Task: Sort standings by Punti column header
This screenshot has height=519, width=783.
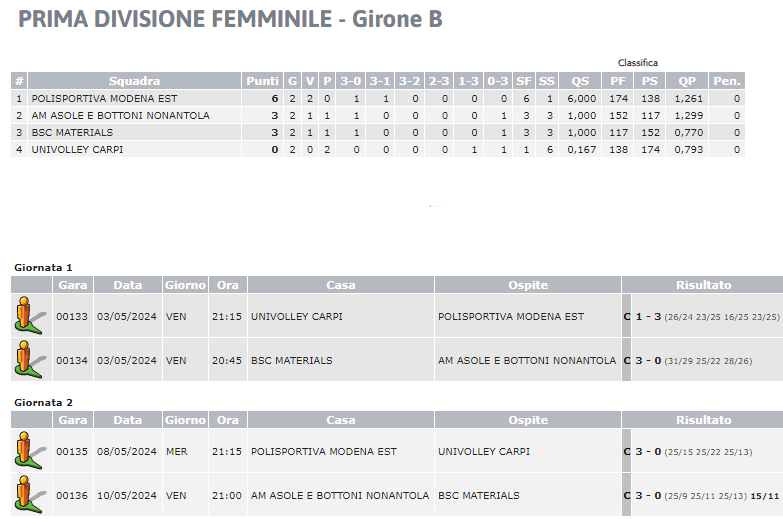Action: click(x=262, y=81)
